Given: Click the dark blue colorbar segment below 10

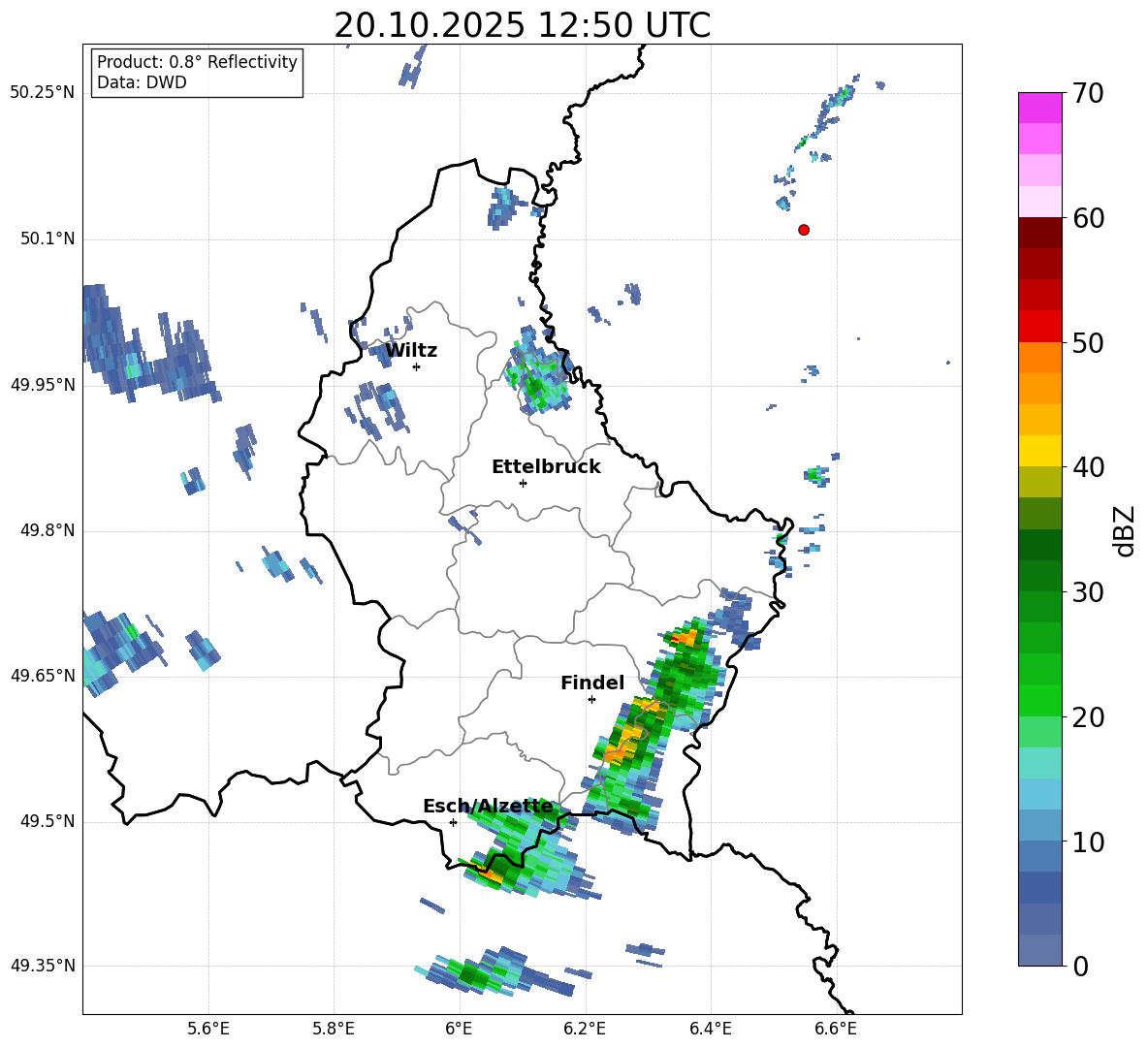Looking at the screenshot, I should (x=1039, y=887).
